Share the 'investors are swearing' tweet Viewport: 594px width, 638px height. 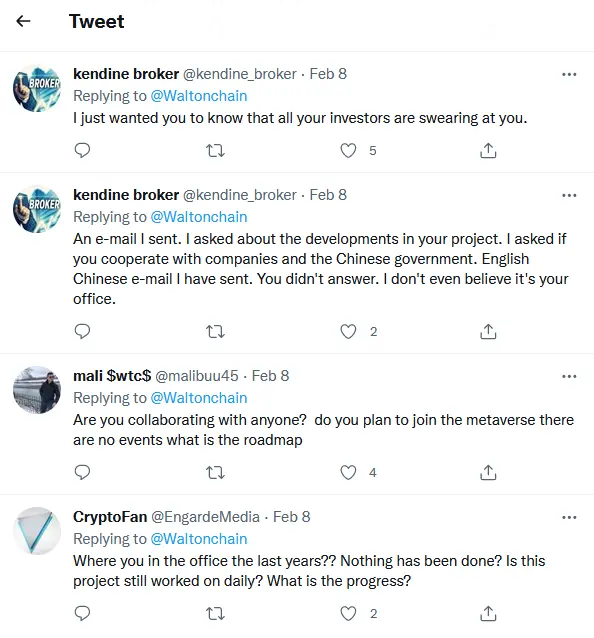point(488,151)
